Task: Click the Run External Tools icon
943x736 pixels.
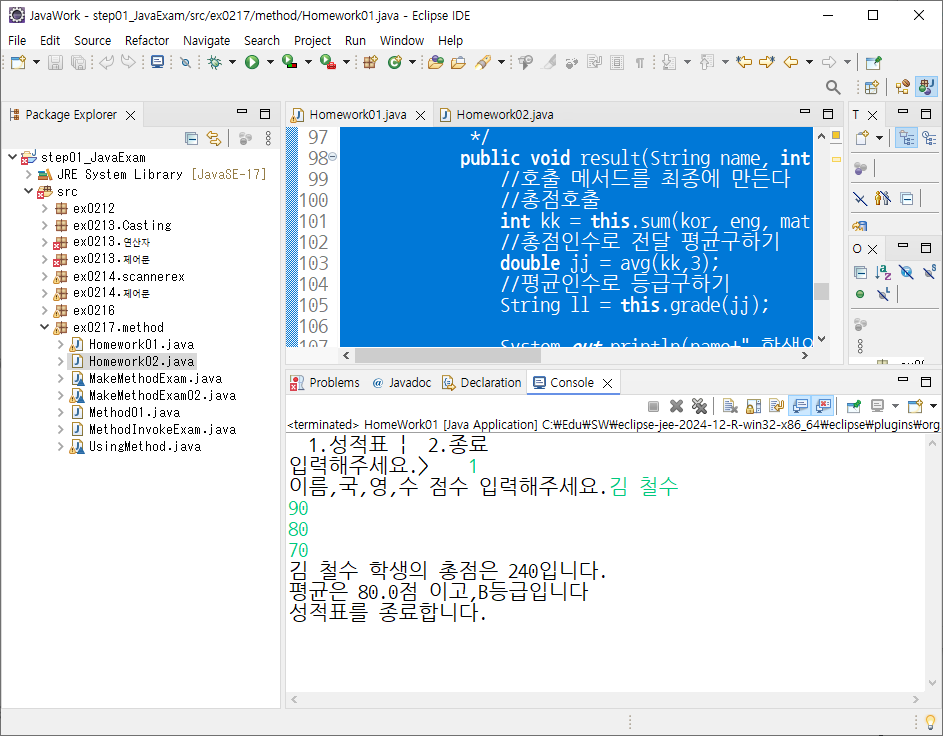Action: tap(328, 62)
